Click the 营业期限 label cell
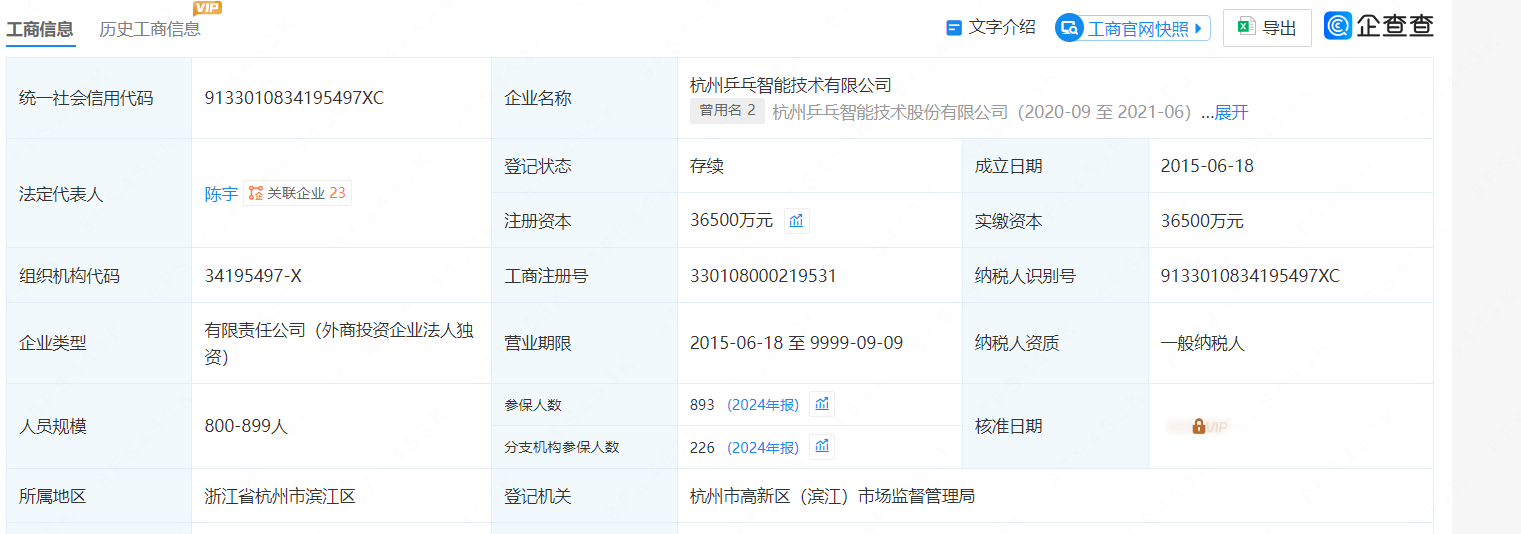The height and width of the screenshot is (534, 1521). tap(584, 343)
